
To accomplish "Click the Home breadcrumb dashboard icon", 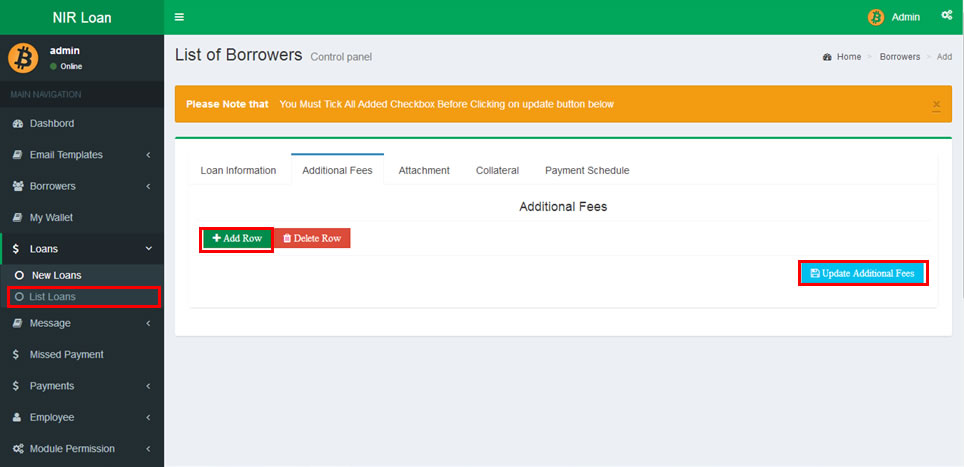I will (x=827, y=57).
